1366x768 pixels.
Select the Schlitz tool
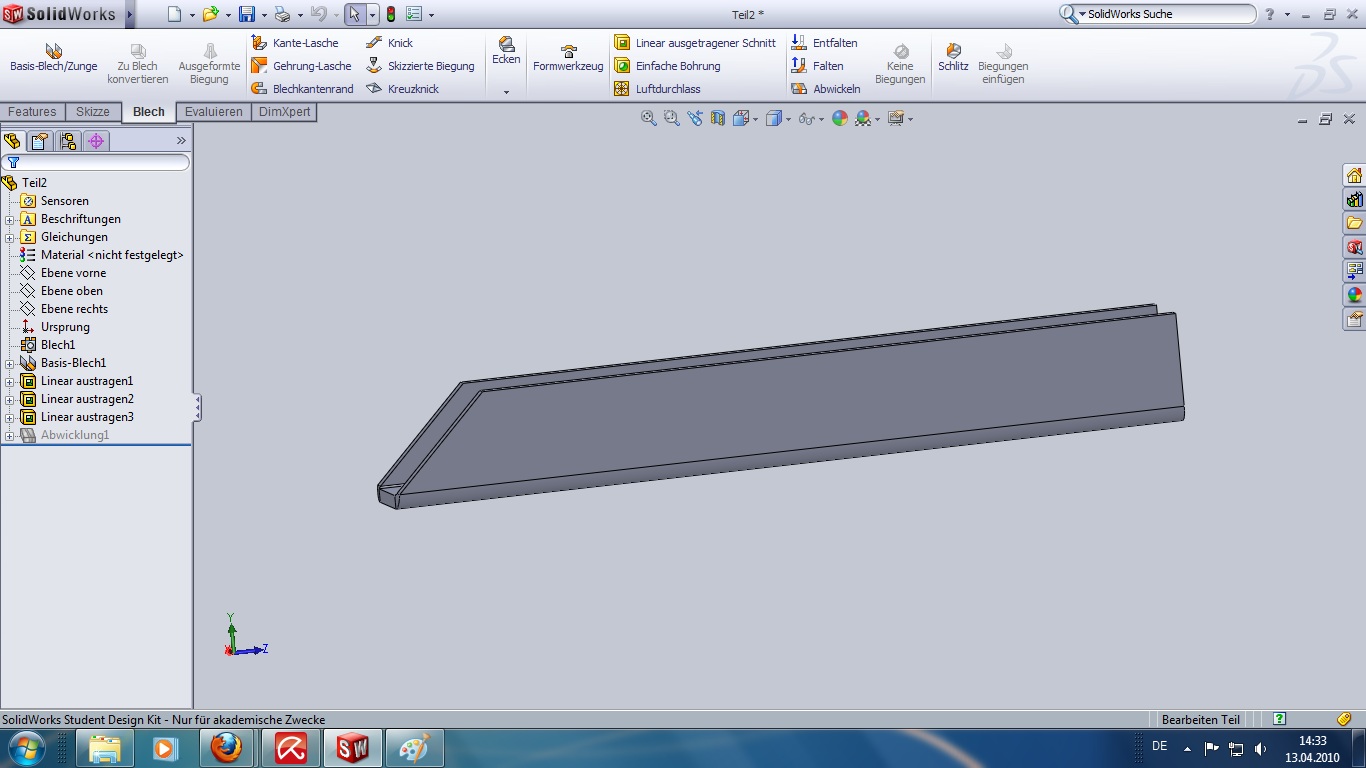(953, 57)
